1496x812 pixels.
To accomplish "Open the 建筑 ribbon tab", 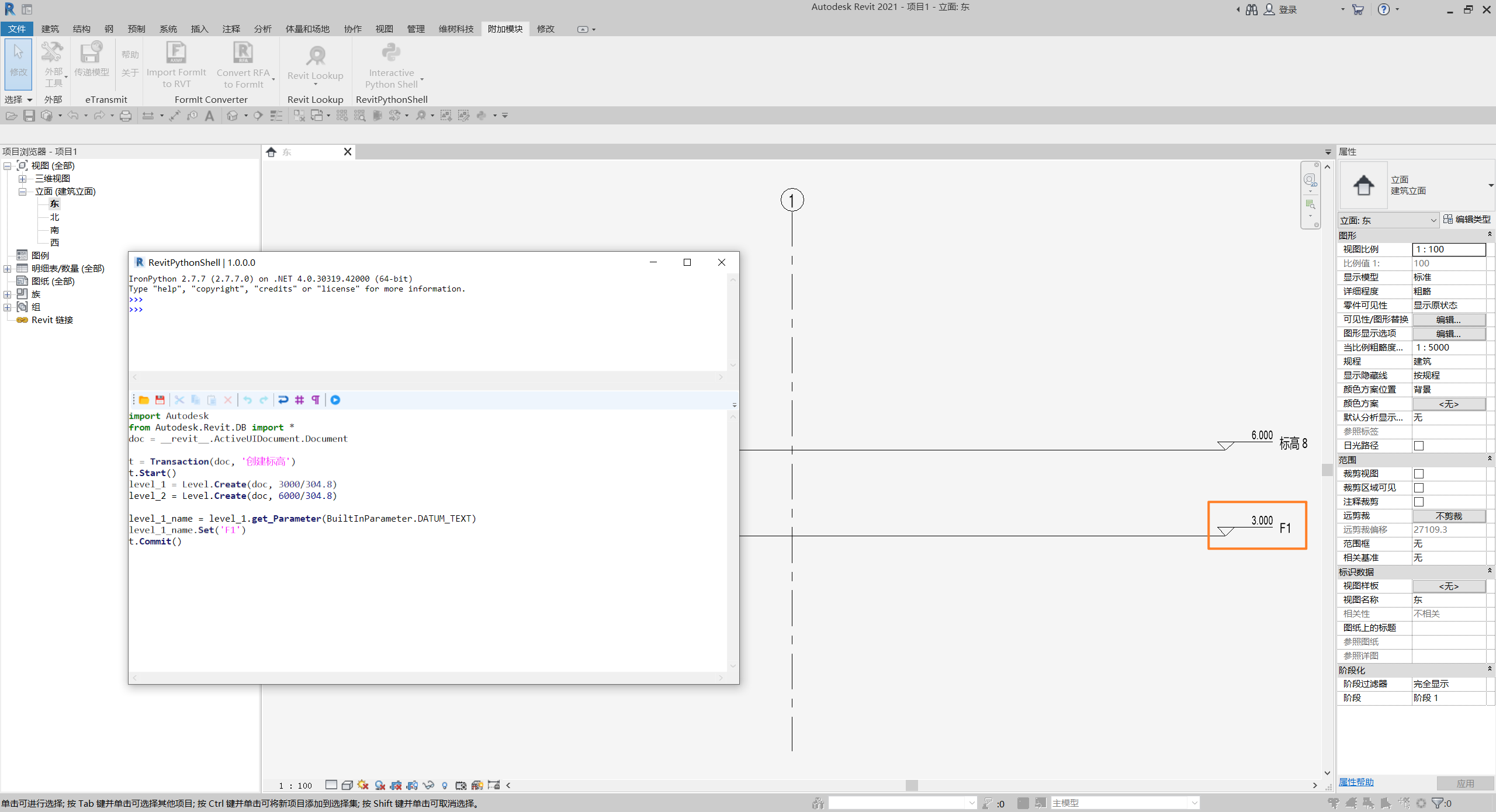I will (x=50, y=29).
